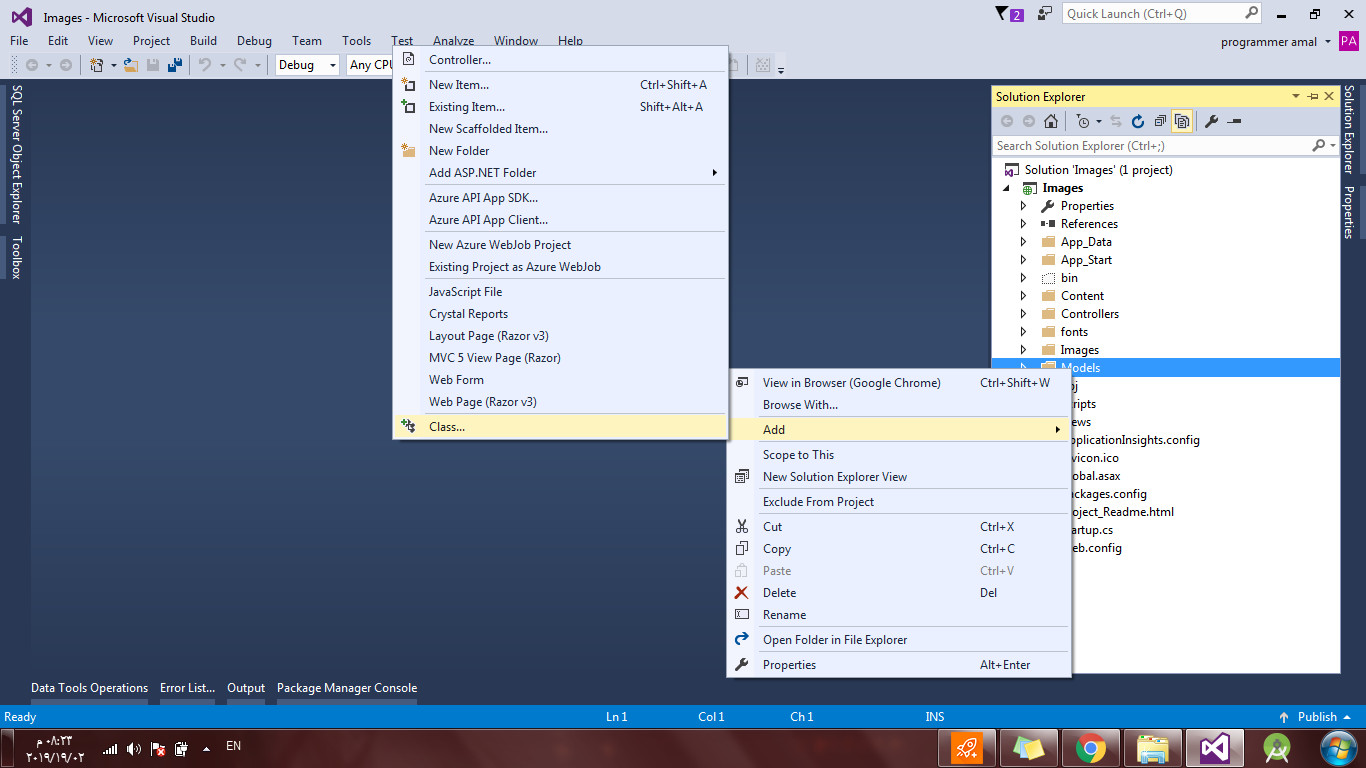This screenshot has width=1366, height=768.
Task: Click the notifications flag icon with badge 2
Action: (1010, 14)
